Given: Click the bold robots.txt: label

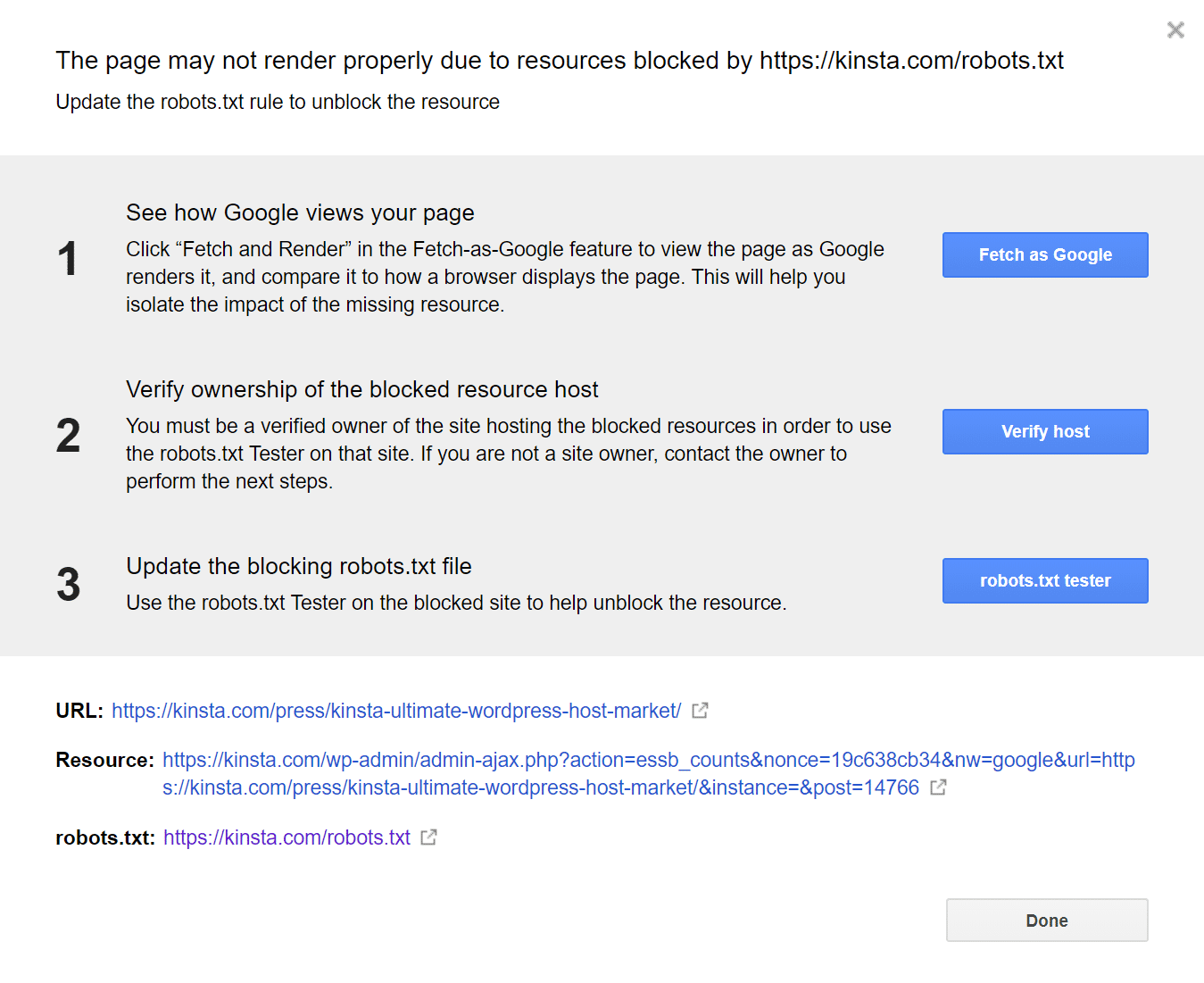Looking at the screenshot, I should [x=105, y=837].
